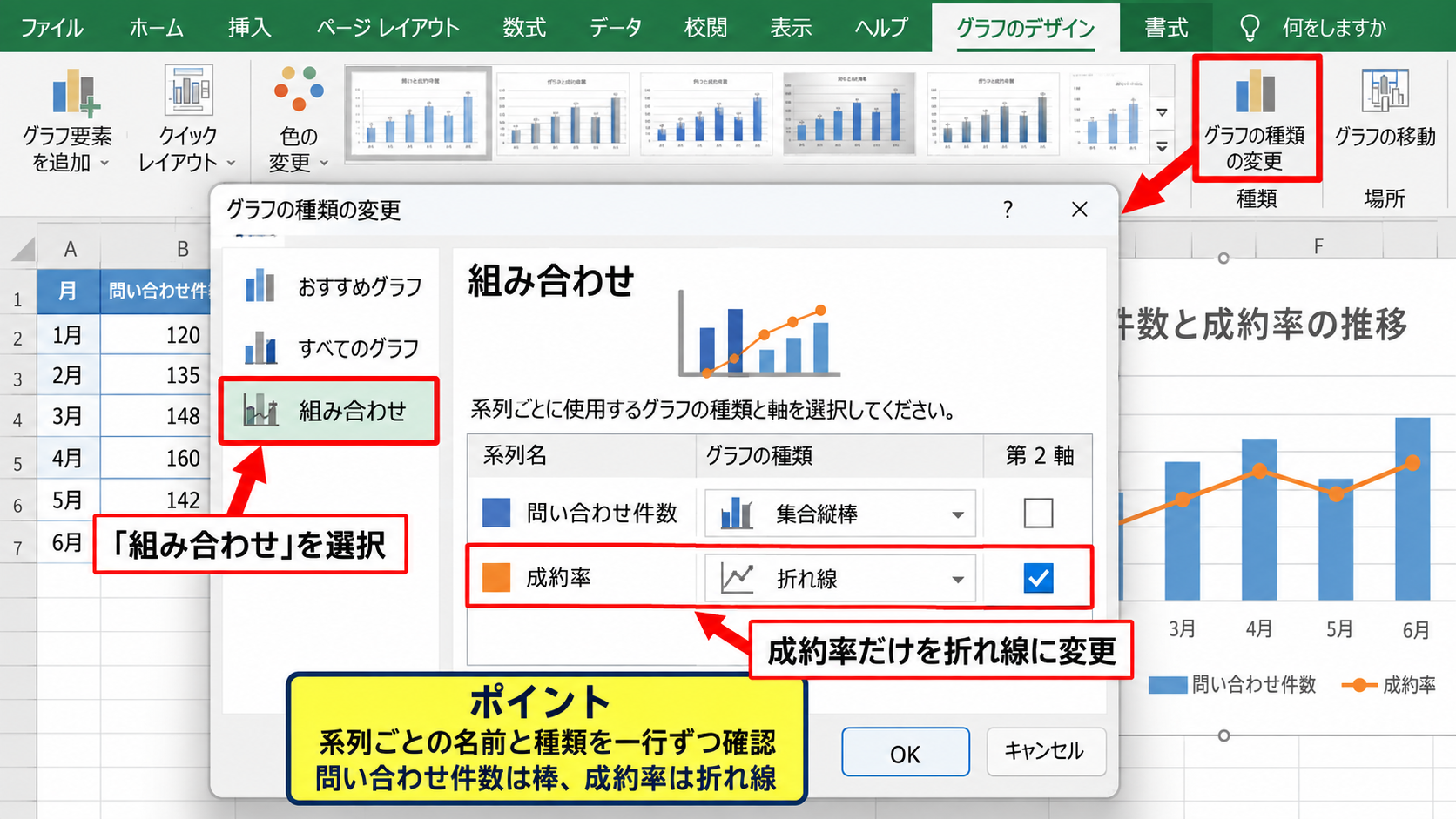This screenshot has height=819, width=1456.
Task: Switch to the データ tab
Action: click(x=616, y=28)
